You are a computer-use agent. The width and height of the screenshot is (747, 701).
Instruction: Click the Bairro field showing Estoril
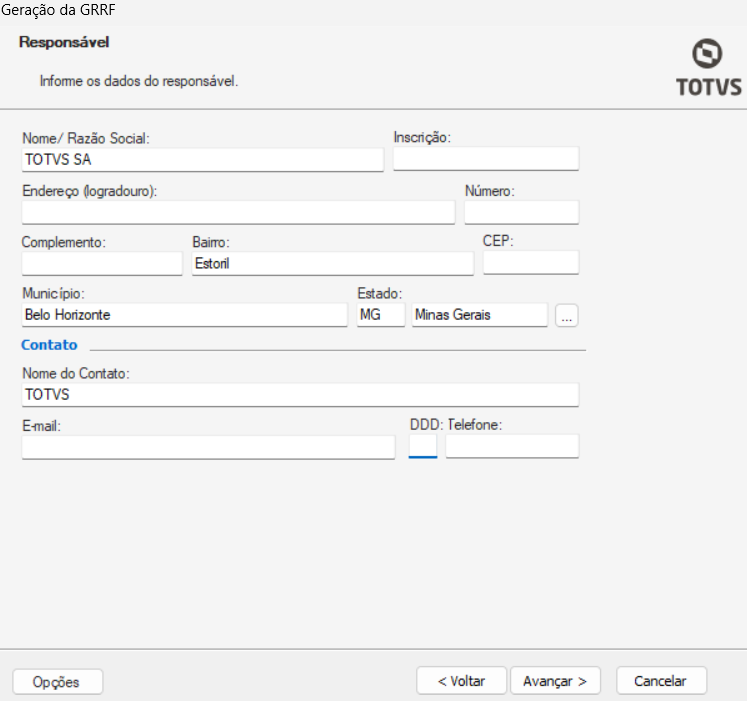(x=333, y=263)
